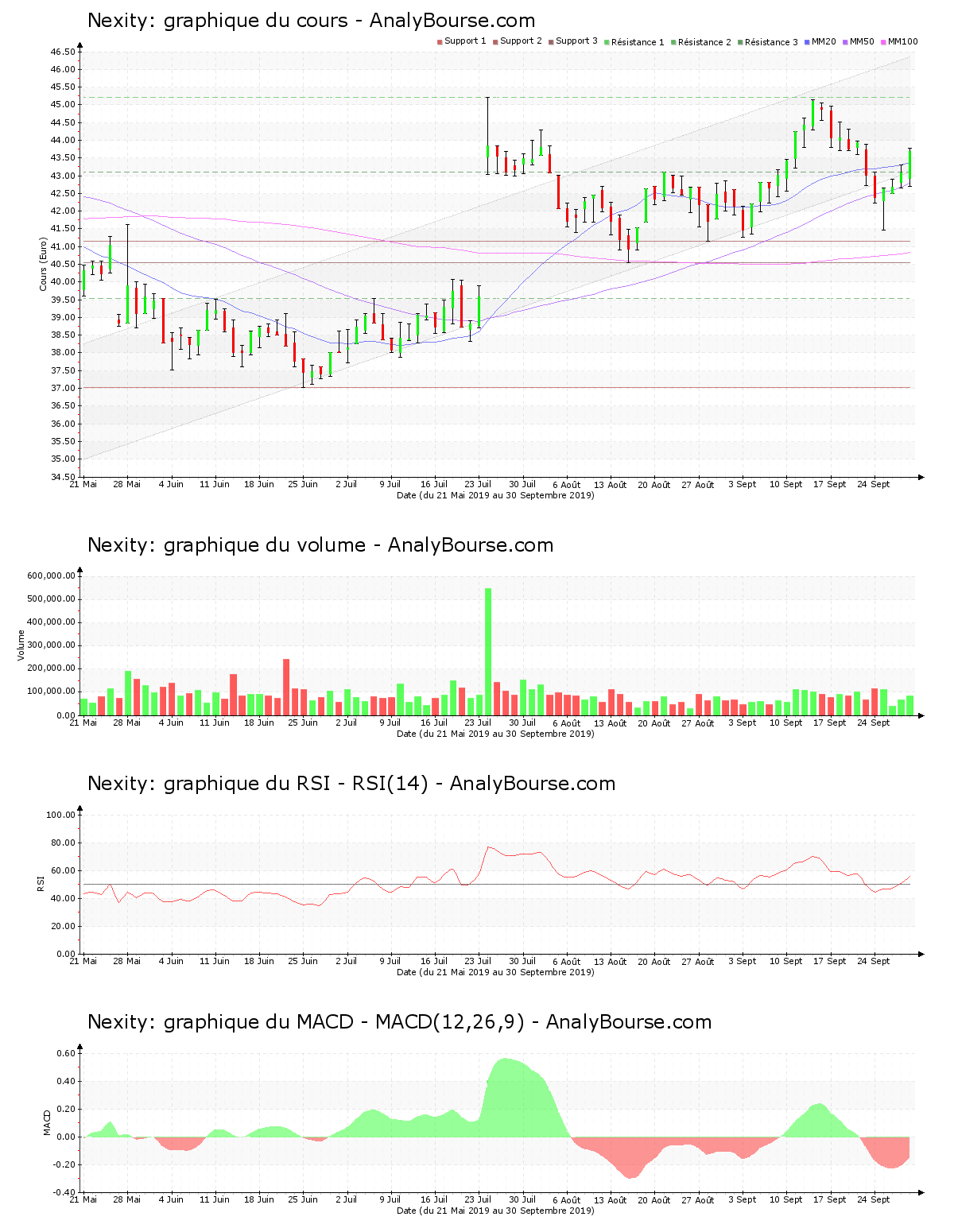
Task: Click '10 Sept' on the RSI chart axis
Action: pos(785,961)
